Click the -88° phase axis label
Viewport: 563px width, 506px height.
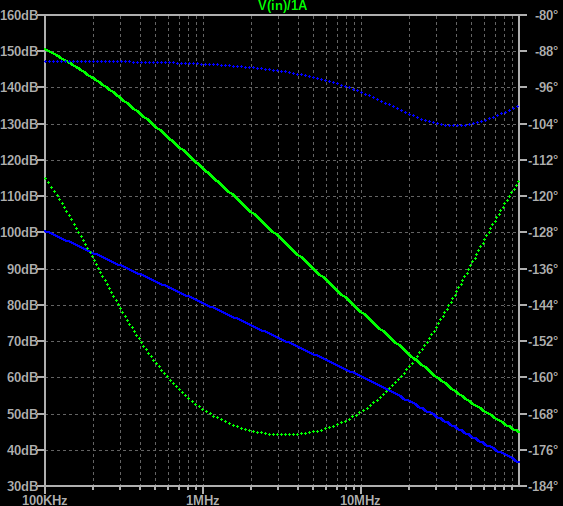click(x=546, y=51)
